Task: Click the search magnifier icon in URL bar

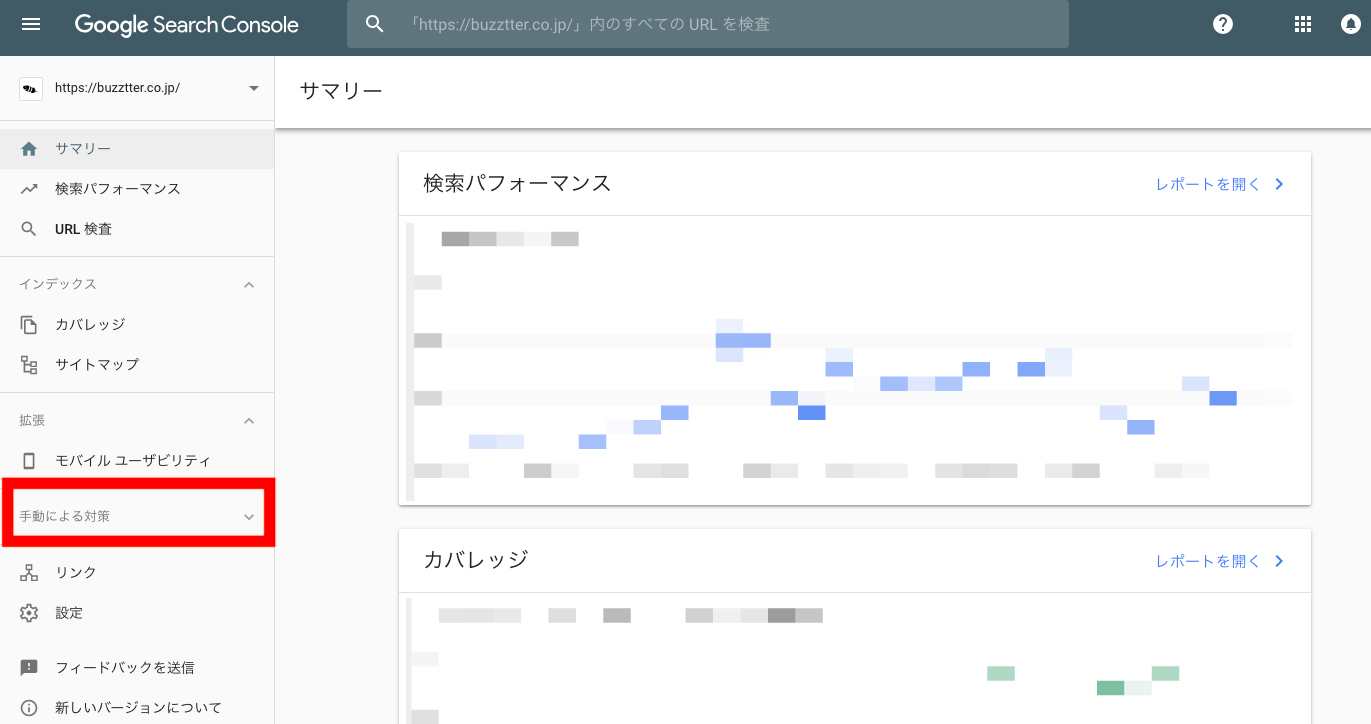Action: (375, 24)
